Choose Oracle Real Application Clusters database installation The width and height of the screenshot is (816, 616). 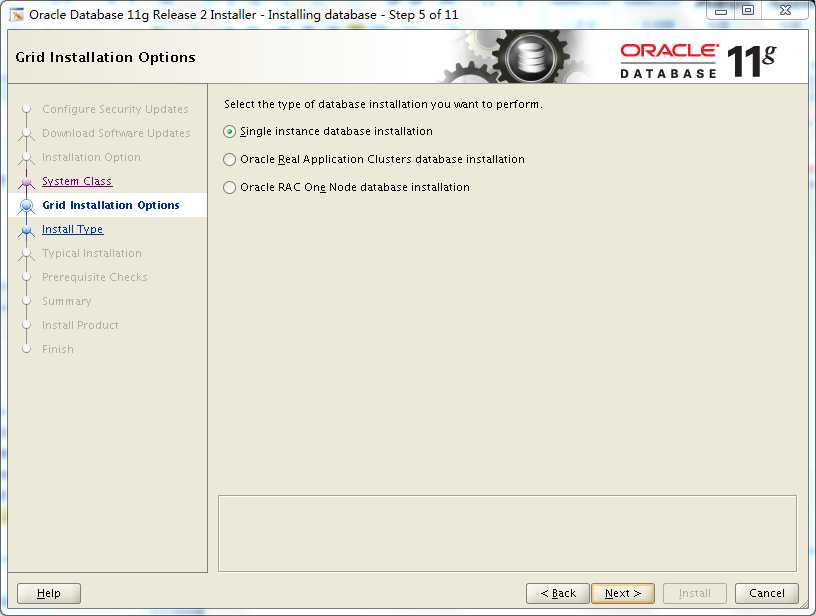pos(230,159)
